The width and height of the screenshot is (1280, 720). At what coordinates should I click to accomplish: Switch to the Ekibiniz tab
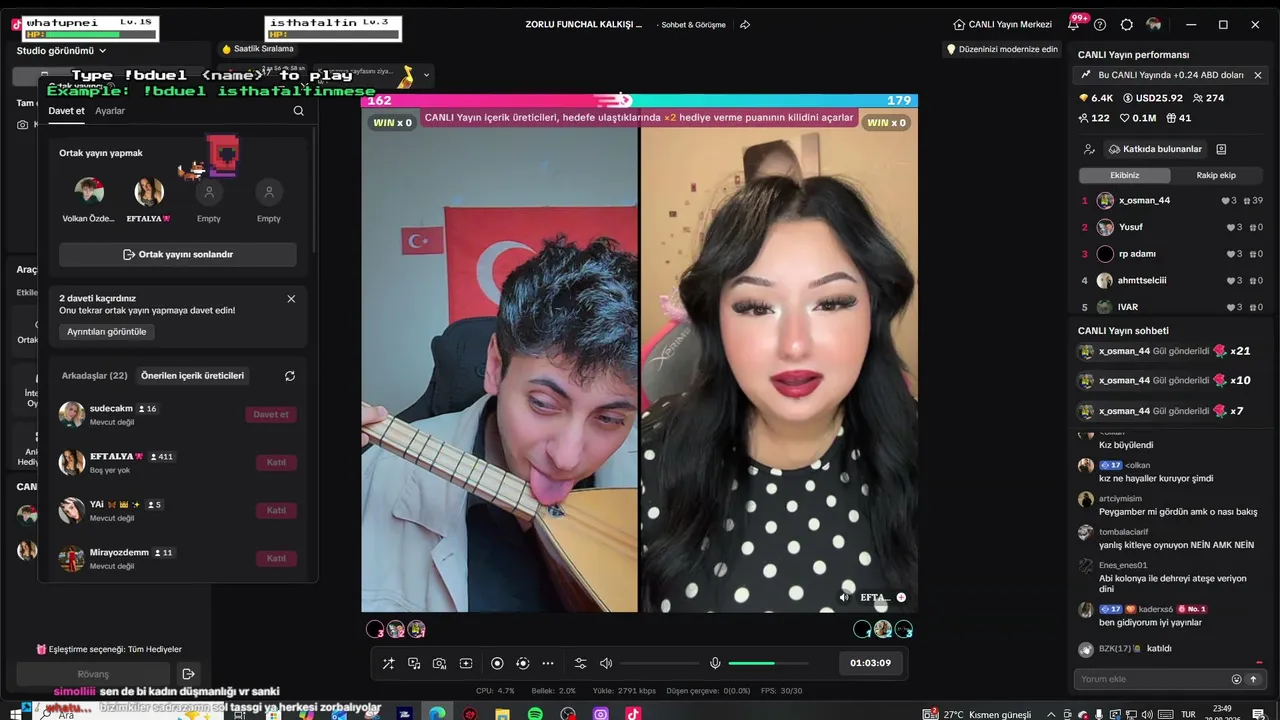tap(1125, 175)
